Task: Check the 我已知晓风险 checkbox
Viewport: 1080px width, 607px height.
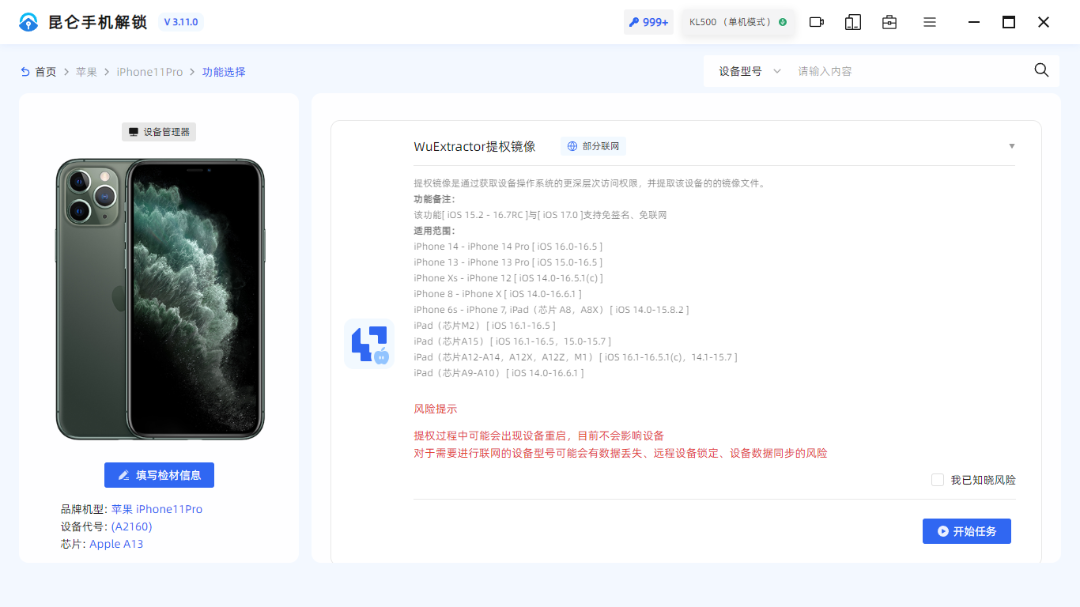Action: (937, 480)
